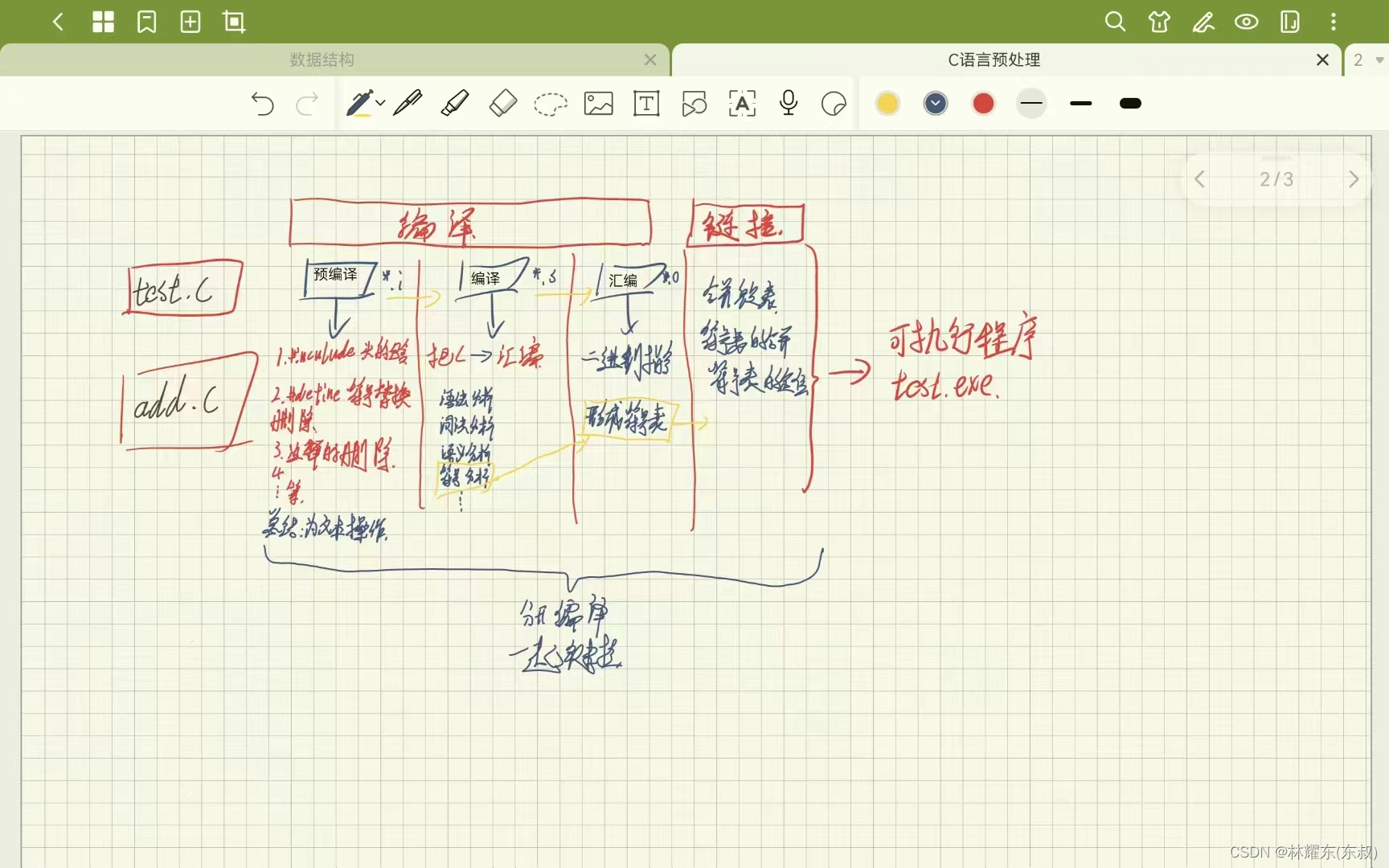The image size is (1389, 868).
Task: Open the three-dot more options menu
Action: [x=1334, y=22]
